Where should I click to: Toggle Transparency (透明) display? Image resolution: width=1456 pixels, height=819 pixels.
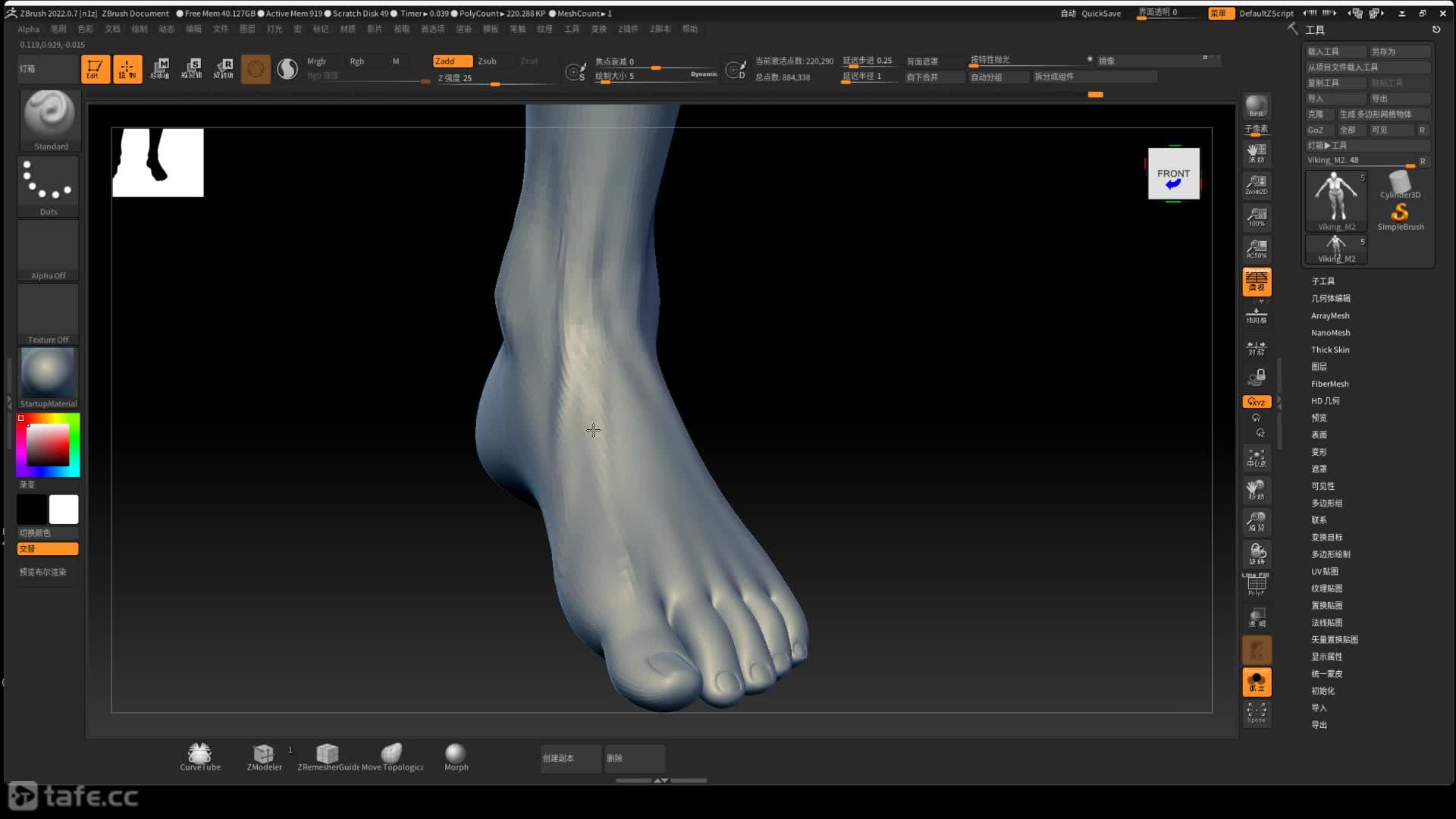click(x=1257, y=617)
